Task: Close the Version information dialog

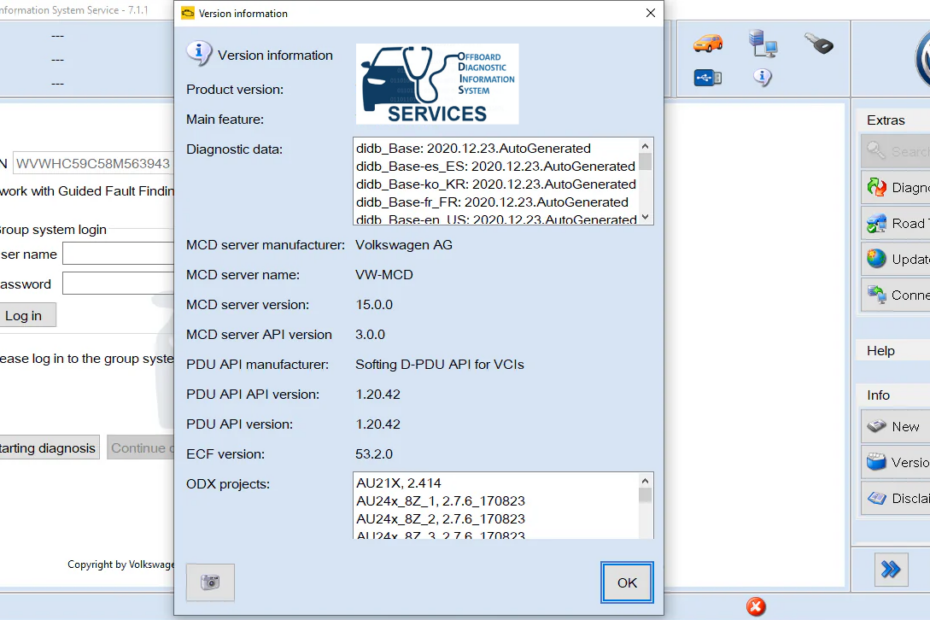Action: pyautogui.click(x=650, y=13)
